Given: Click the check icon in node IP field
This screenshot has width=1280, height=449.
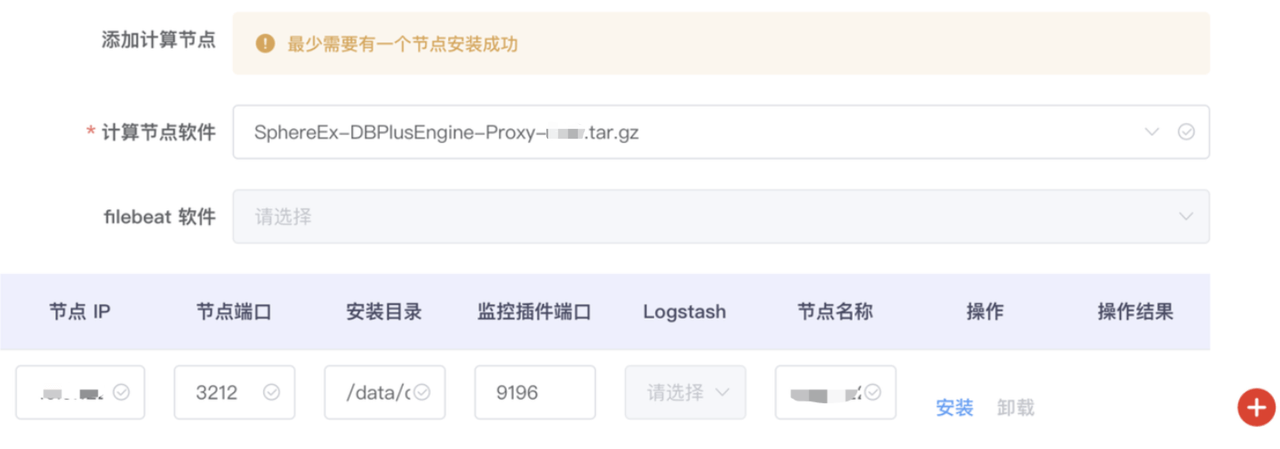Looking at the screenshot, I should [121, 392].
